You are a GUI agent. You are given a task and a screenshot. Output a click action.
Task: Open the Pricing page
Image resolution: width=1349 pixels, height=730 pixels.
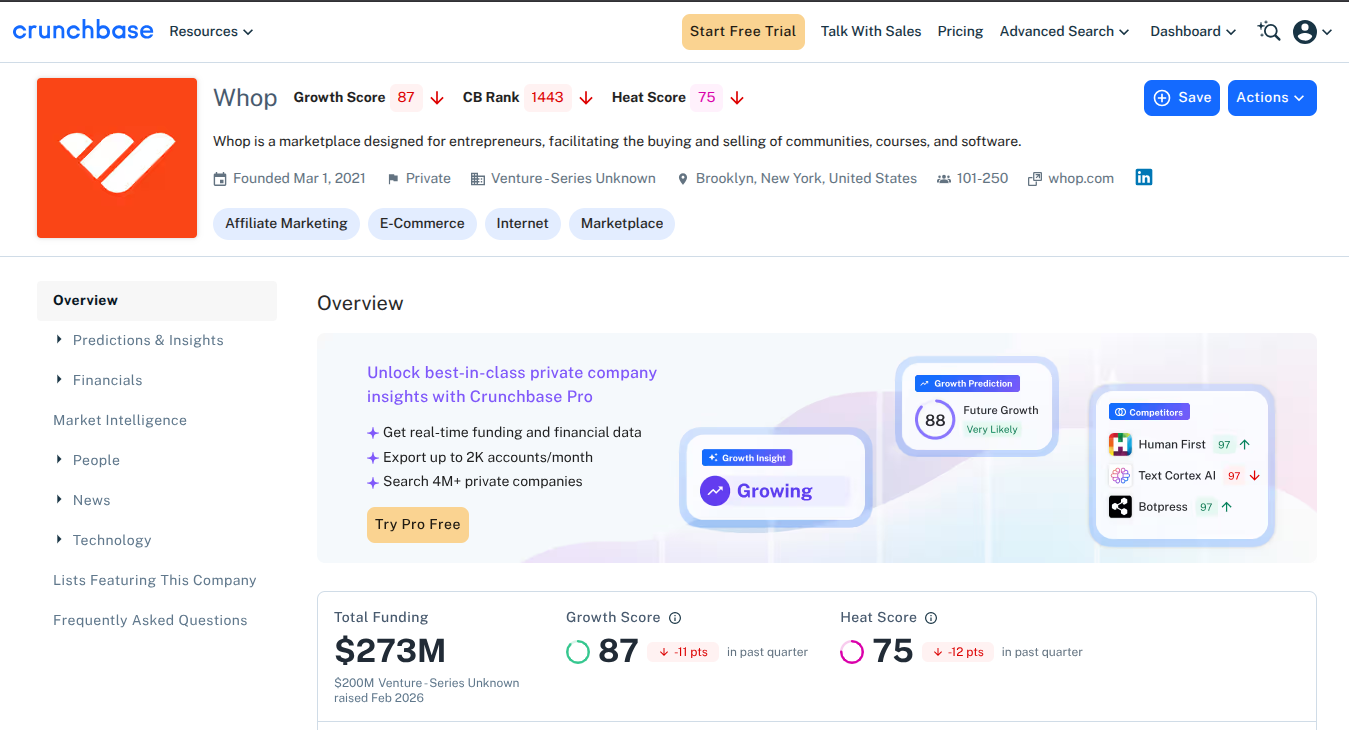pyautogui.click(x=960, y=32)
